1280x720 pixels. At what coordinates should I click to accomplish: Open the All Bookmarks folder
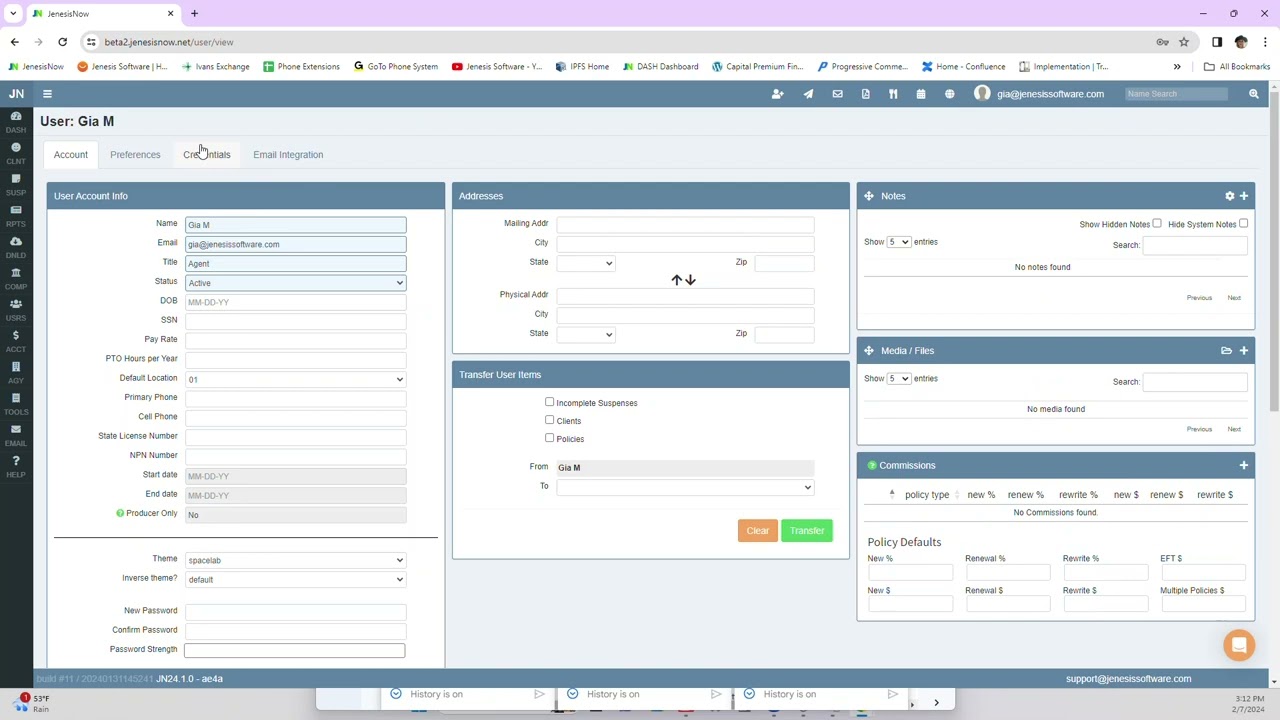click(x=1237, y=67)
